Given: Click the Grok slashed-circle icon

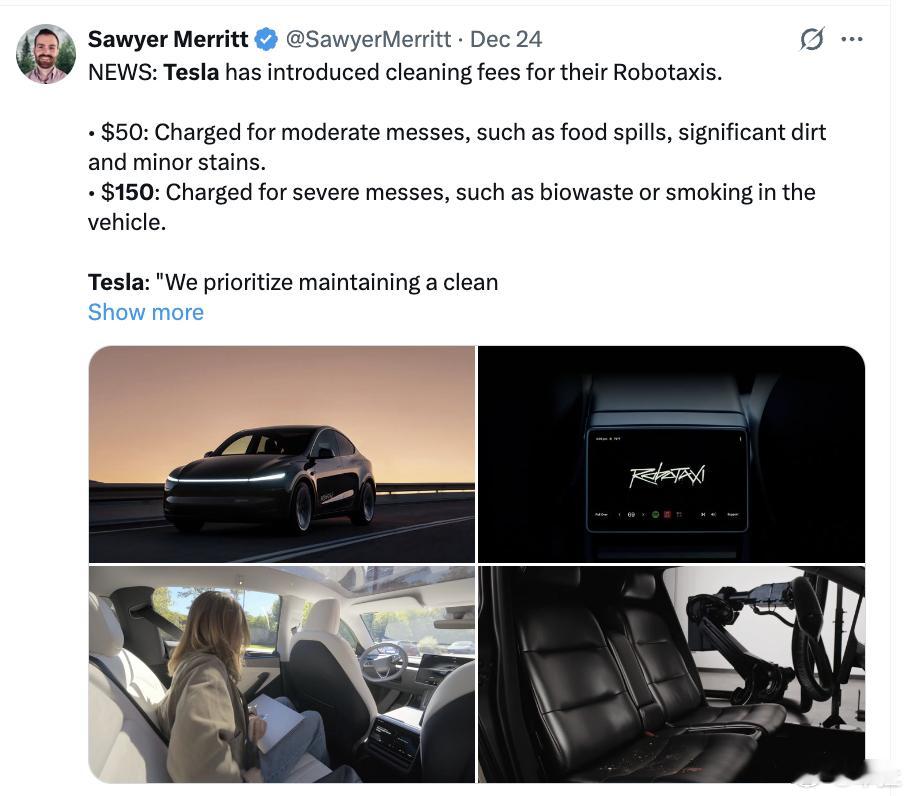Looking at the screenshot, I should click(811, 39).
